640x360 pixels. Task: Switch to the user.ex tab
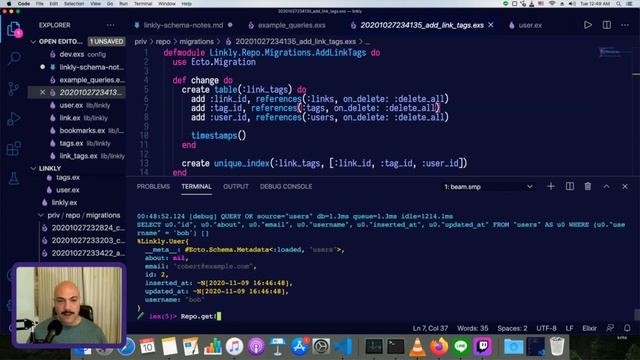[x=530, y=25]
